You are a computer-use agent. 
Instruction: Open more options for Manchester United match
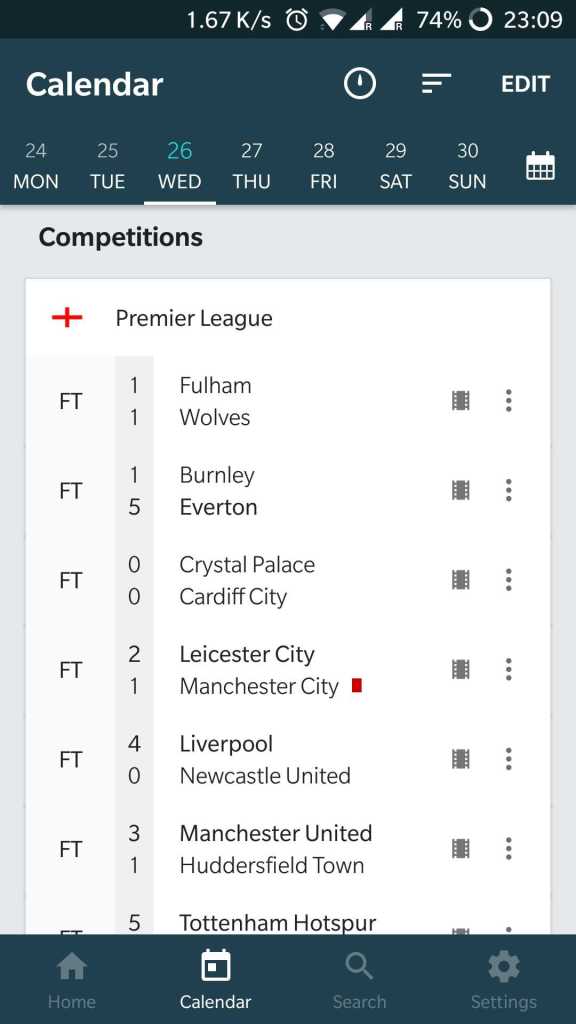coord(508,848)
